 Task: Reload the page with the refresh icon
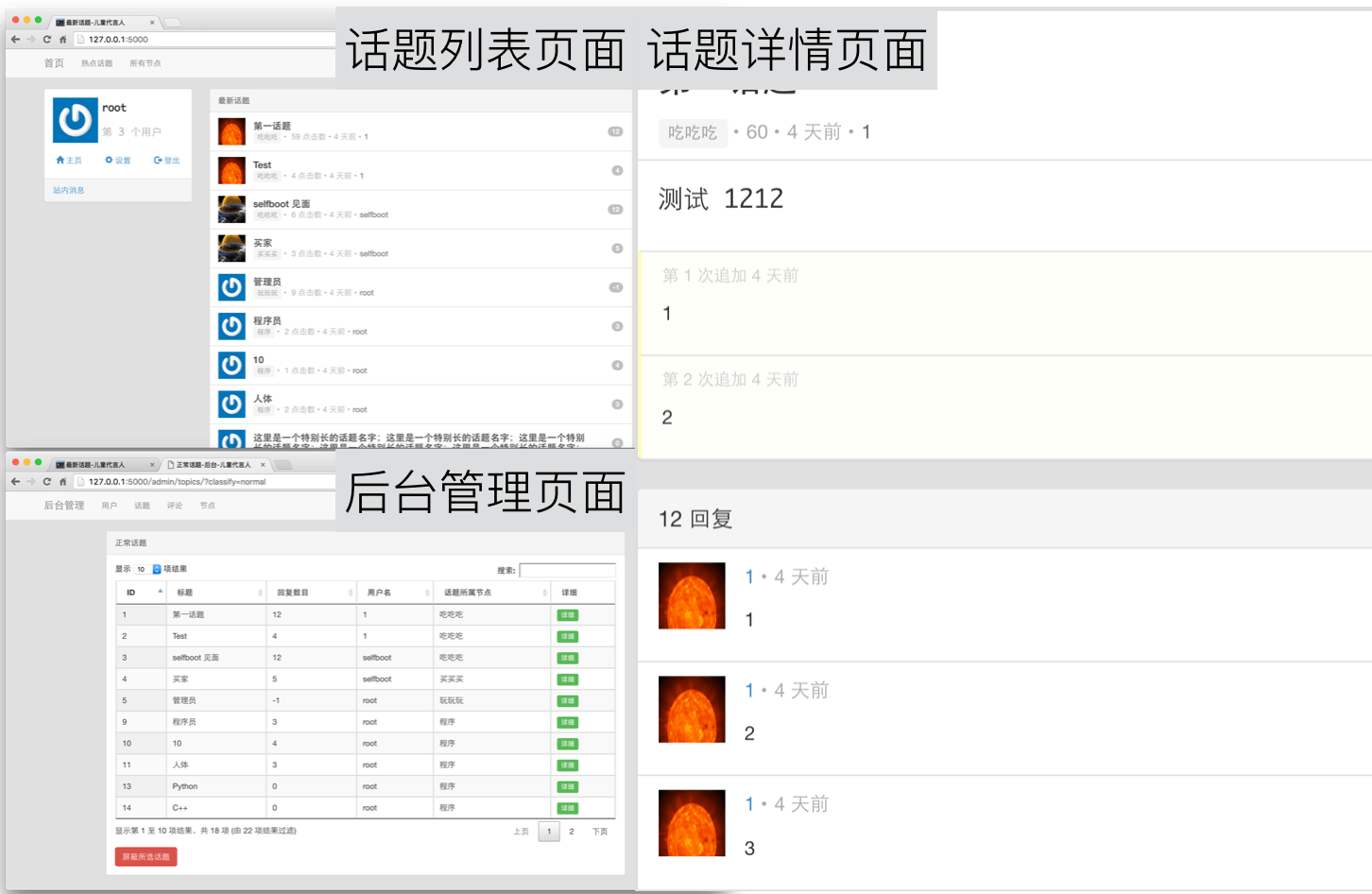click(45, 40)
